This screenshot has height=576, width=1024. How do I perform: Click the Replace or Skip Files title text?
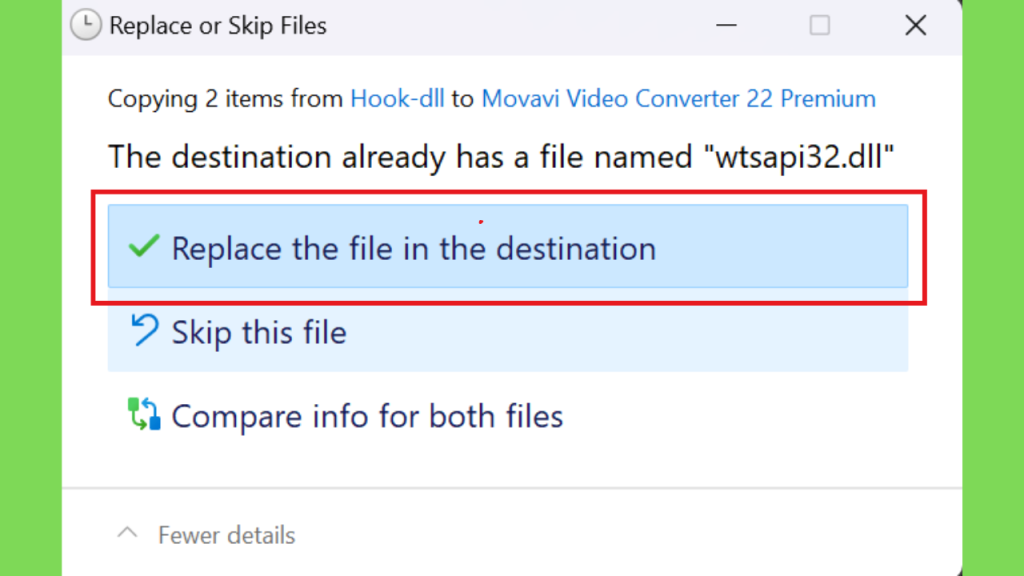click(x=217, y=26)
